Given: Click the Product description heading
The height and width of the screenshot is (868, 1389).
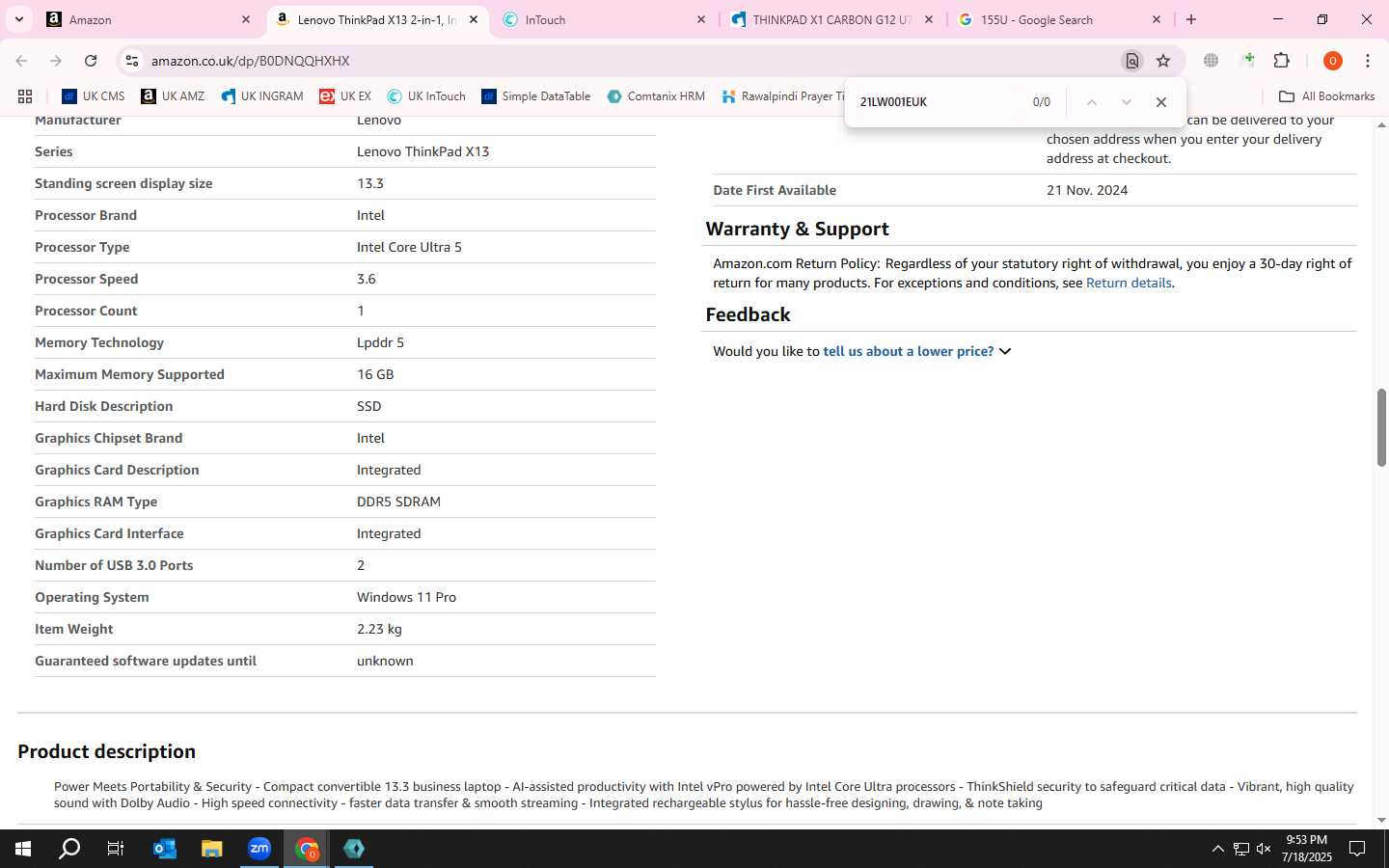Looking at the screenshot, I should 106,751.
